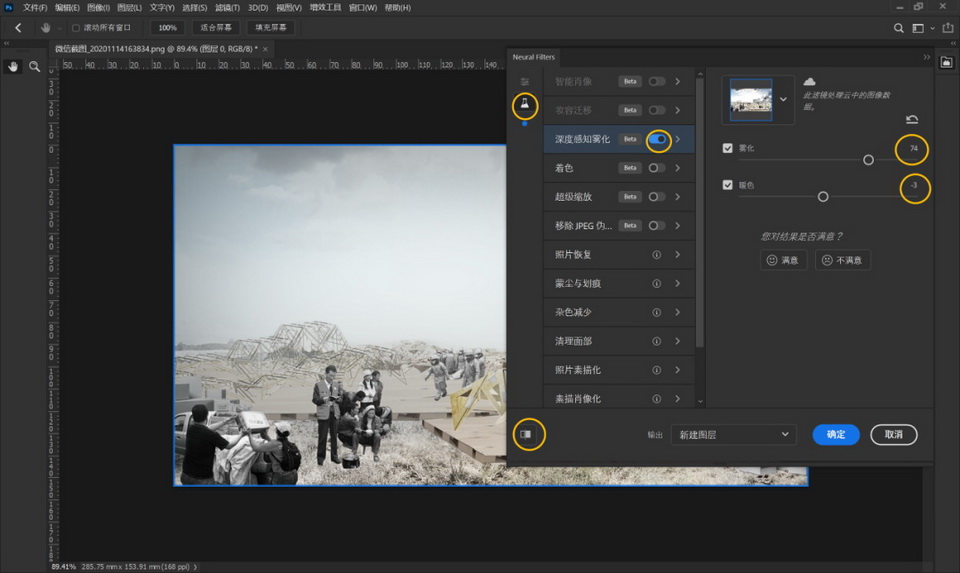Open the 滤镜(T) menu

[x=226, y=8]
